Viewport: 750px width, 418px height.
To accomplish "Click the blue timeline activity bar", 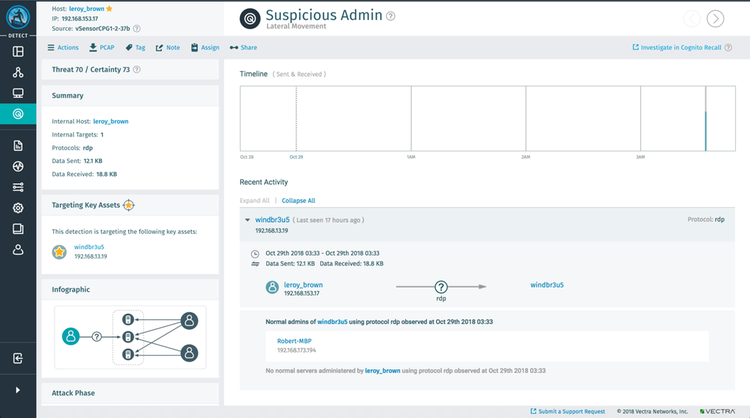I will (x=705, y=130).
